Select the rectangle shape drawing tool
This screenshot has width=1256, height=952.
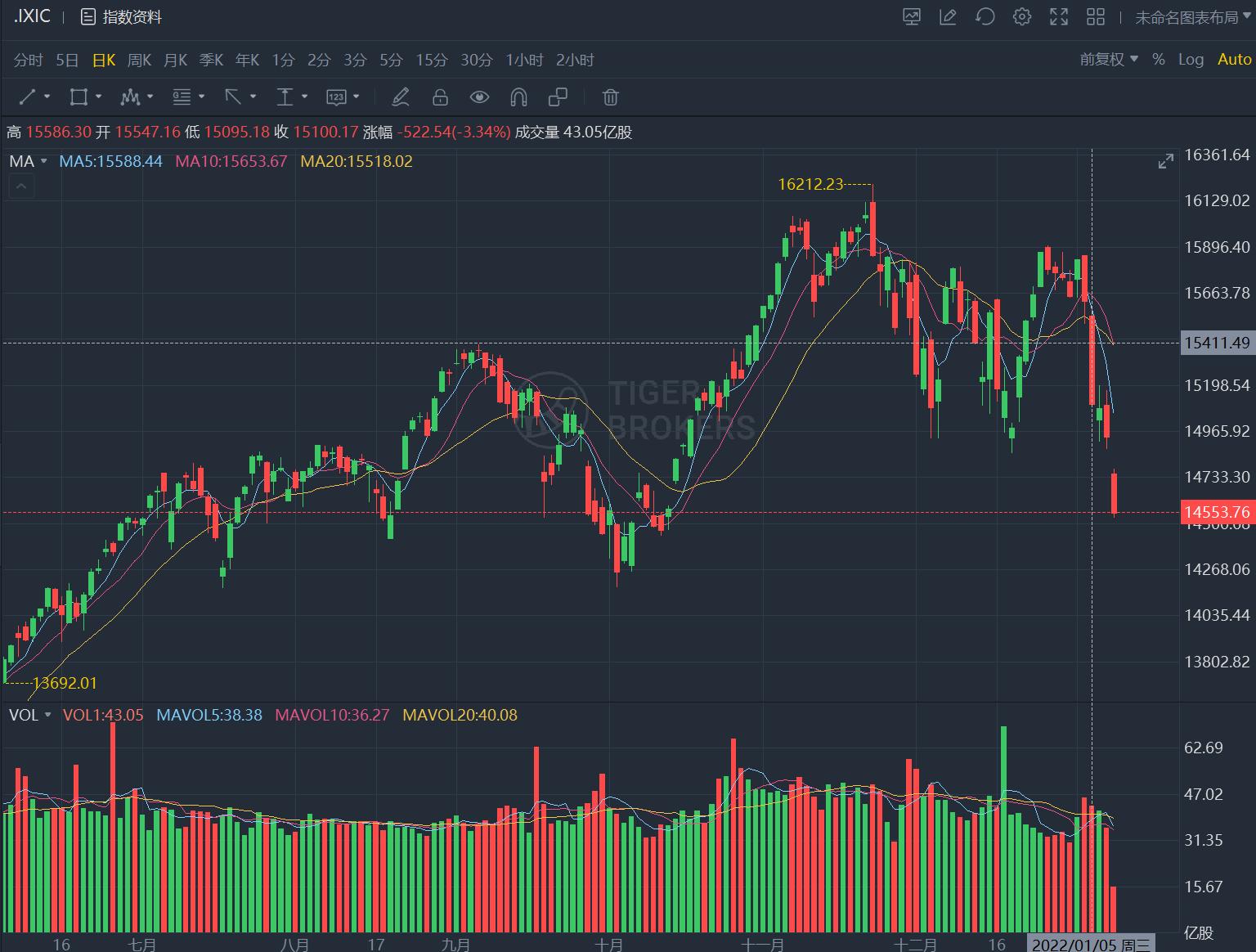point(78,97)
